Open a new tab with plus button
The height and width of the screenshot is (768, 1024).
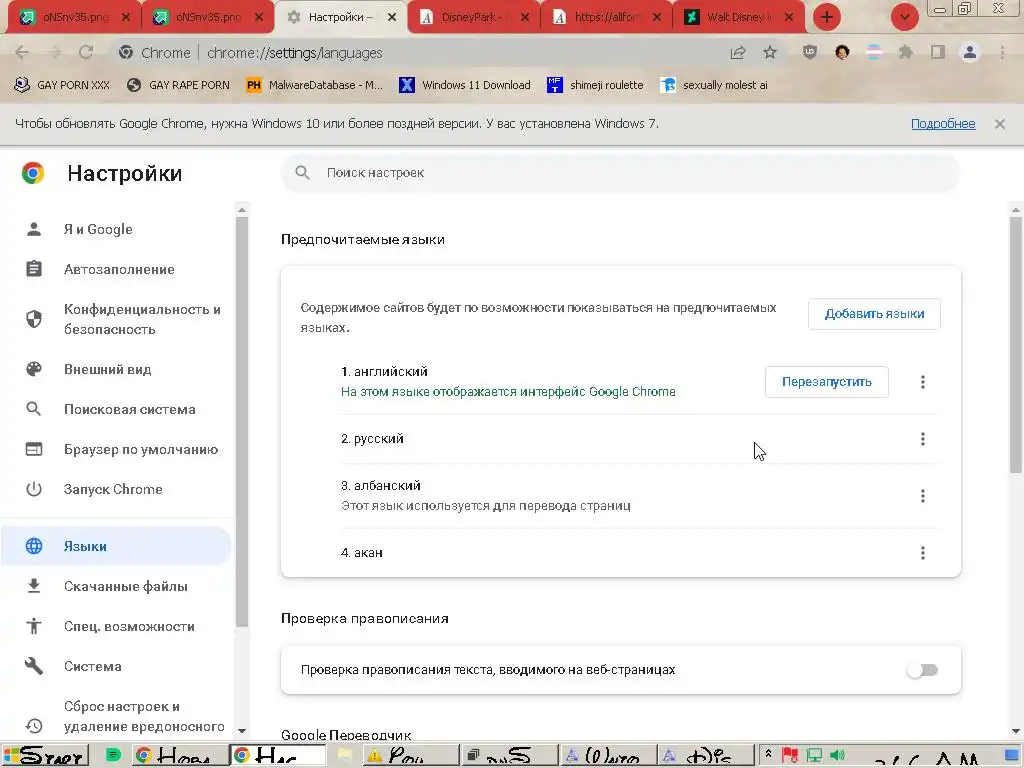click(x=827, y=17)
